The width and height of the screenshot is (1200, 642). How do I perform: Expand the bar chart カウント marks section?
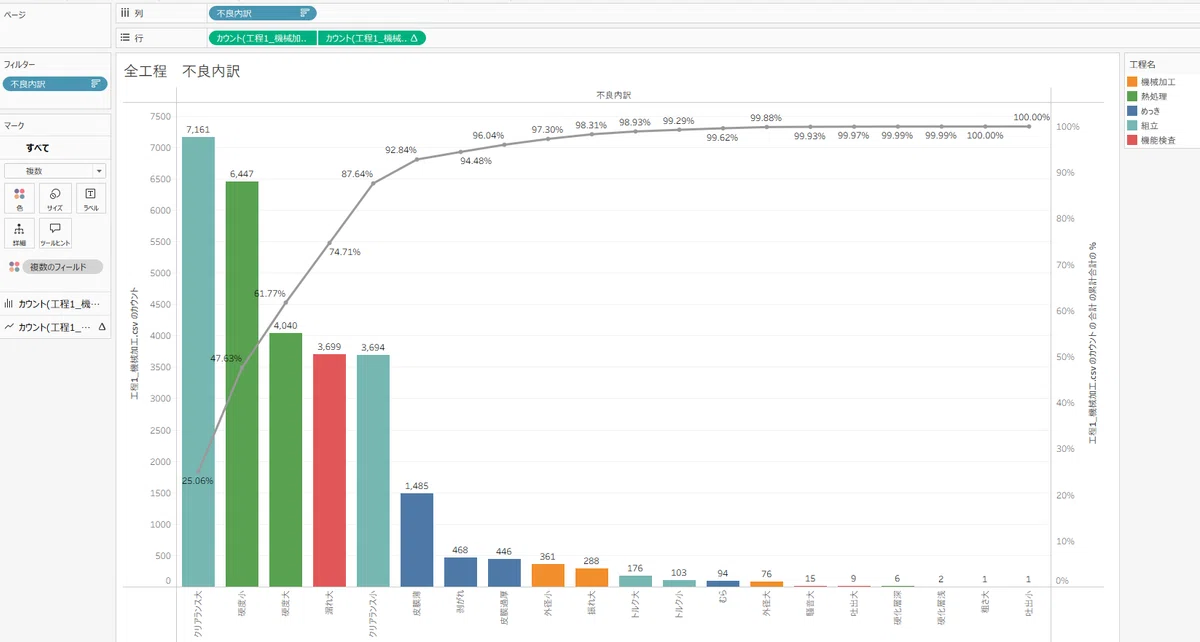pyautogui.click(x=54, y=303)
